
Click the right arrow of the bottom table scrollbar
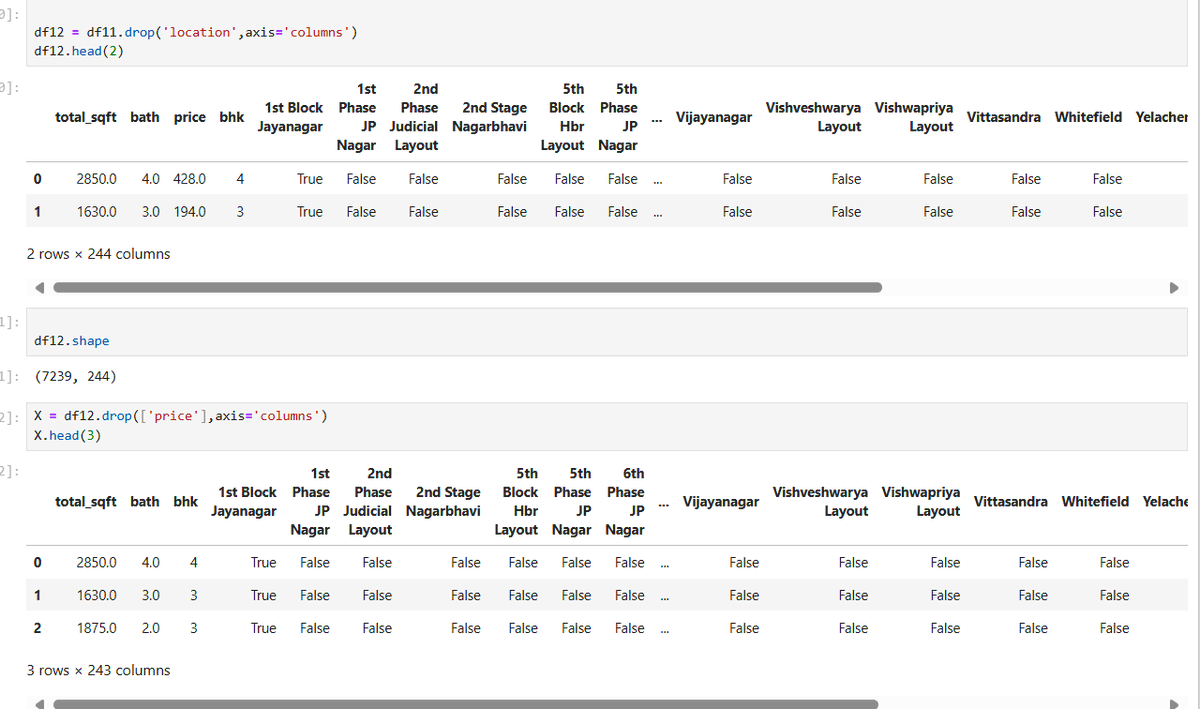[x=1174, y=701]
